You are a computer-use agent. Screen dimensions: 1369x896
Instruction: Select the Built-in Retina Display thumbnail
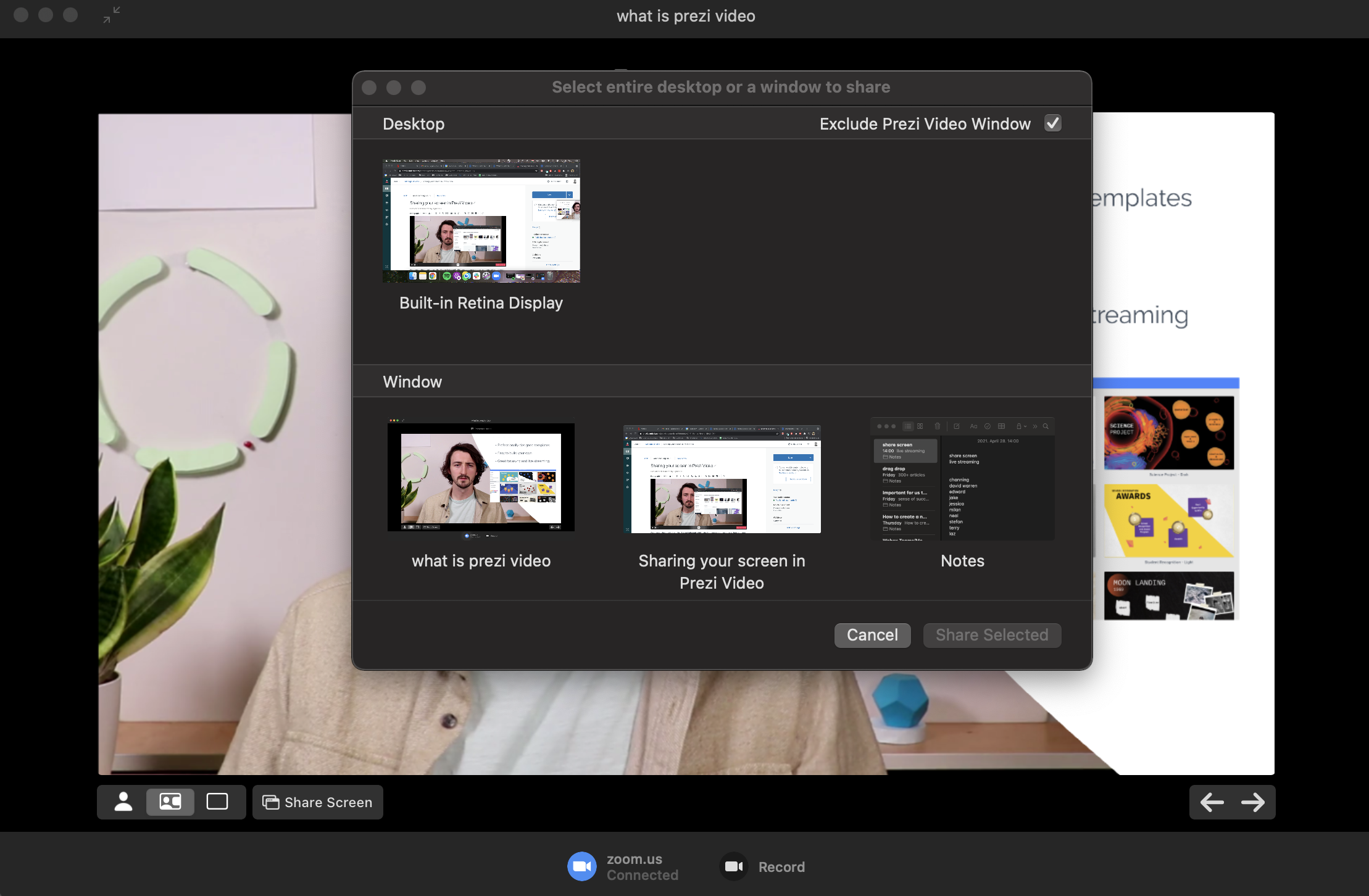481,220
